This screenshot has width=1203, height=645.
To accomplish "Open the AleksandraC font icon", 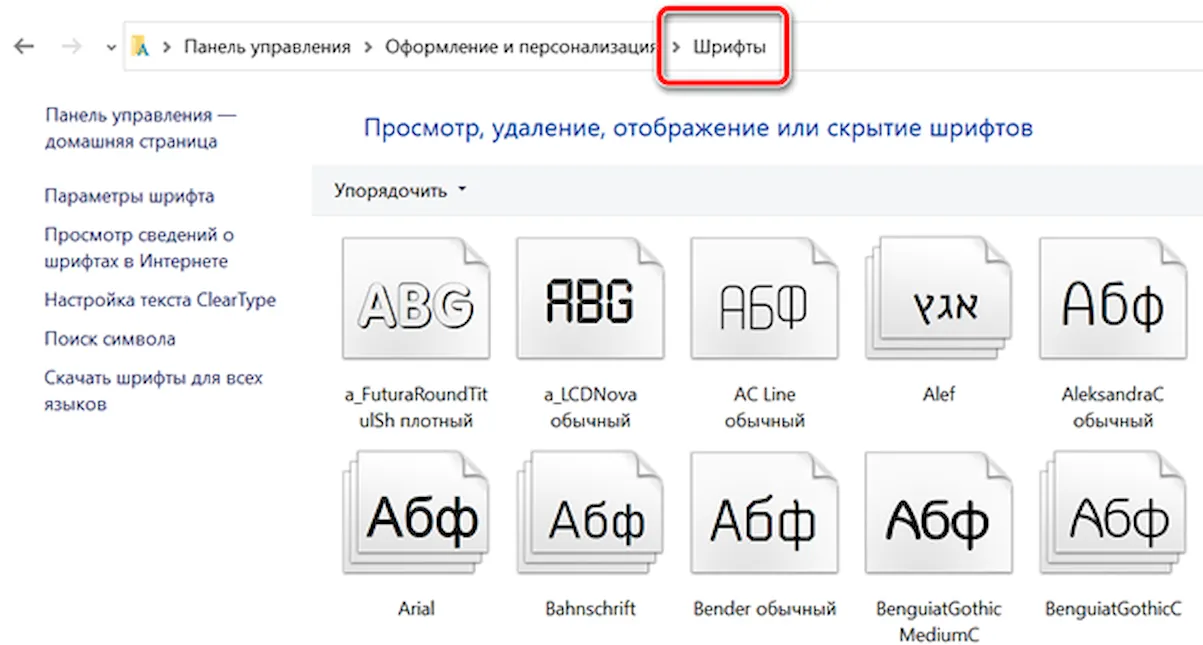I will tap(1113, 299).
